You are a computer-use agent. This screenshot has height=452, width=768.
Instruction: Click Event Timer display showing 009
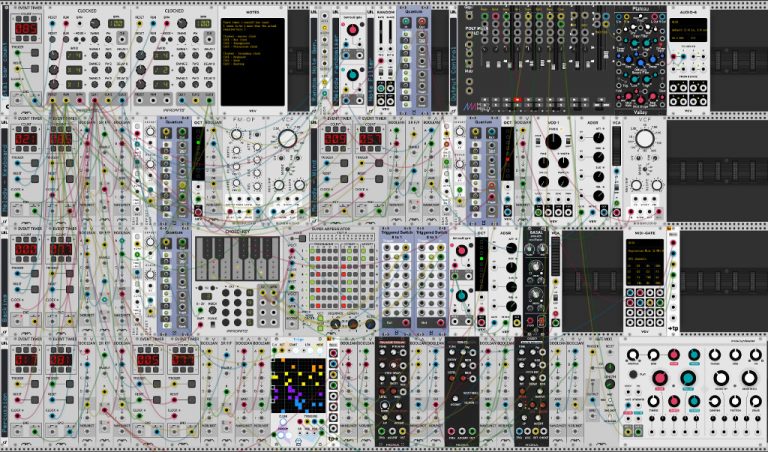pyautogui.click(x=335, y=139)
